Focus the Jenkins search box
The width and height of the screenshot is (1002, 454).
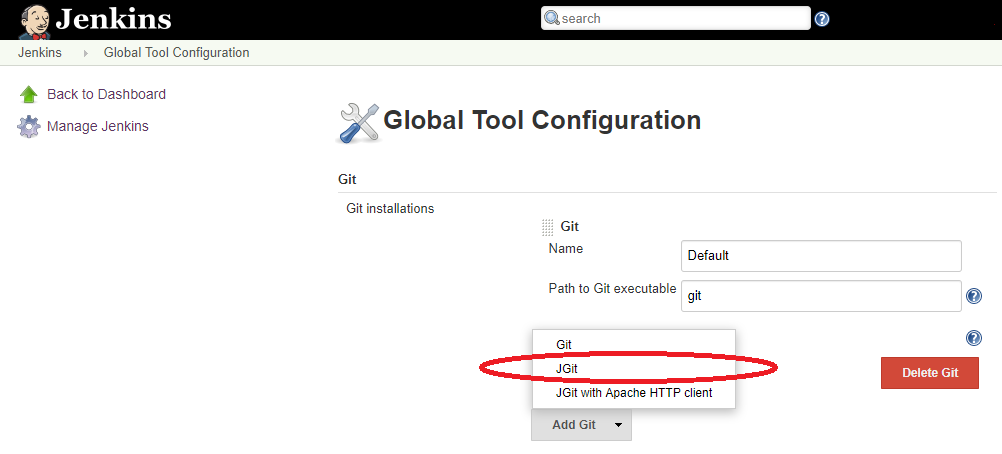(x=675, y=19)
